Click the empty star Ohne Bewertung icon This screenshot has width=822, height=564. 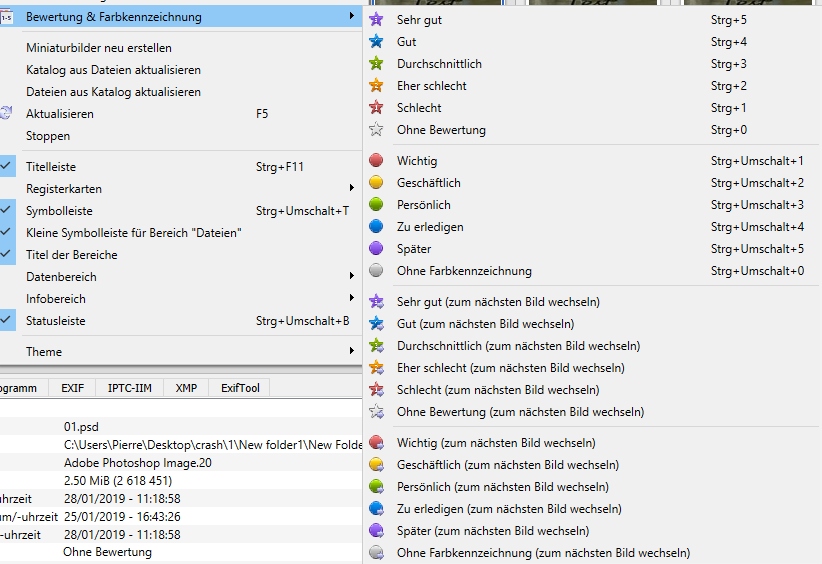[376, 130]
